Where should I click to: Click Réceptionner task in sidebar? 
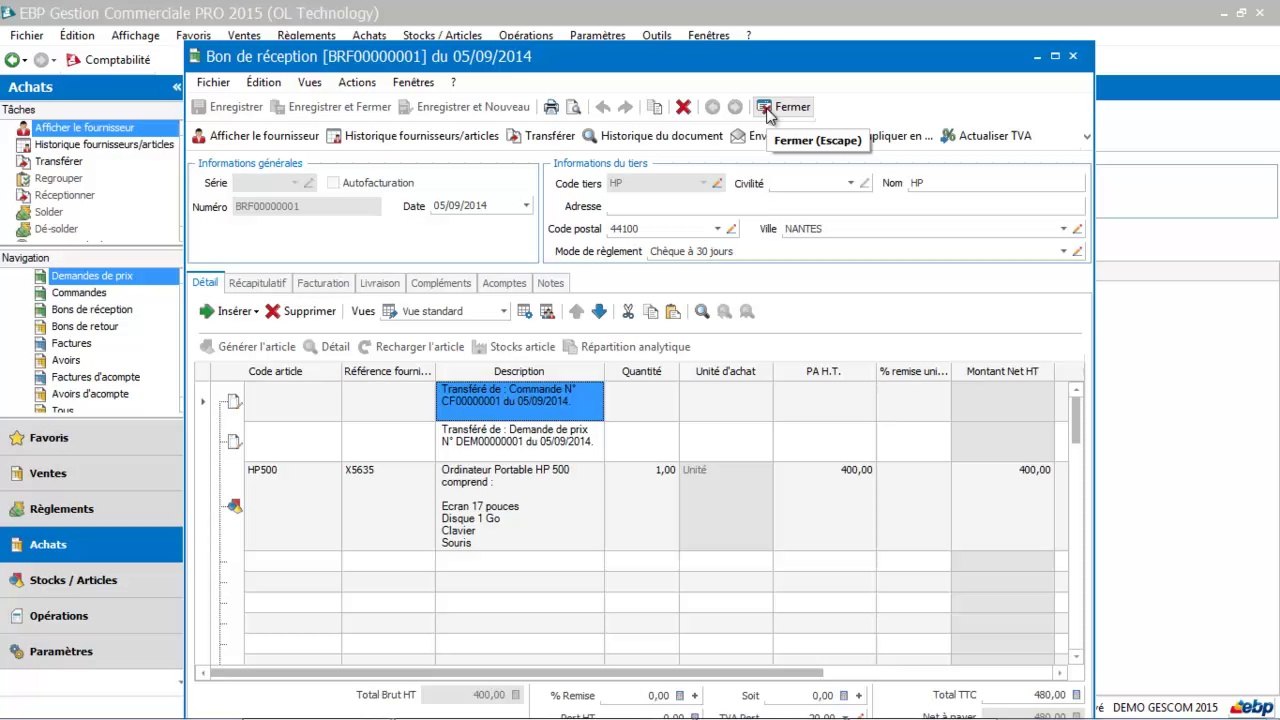65,195
